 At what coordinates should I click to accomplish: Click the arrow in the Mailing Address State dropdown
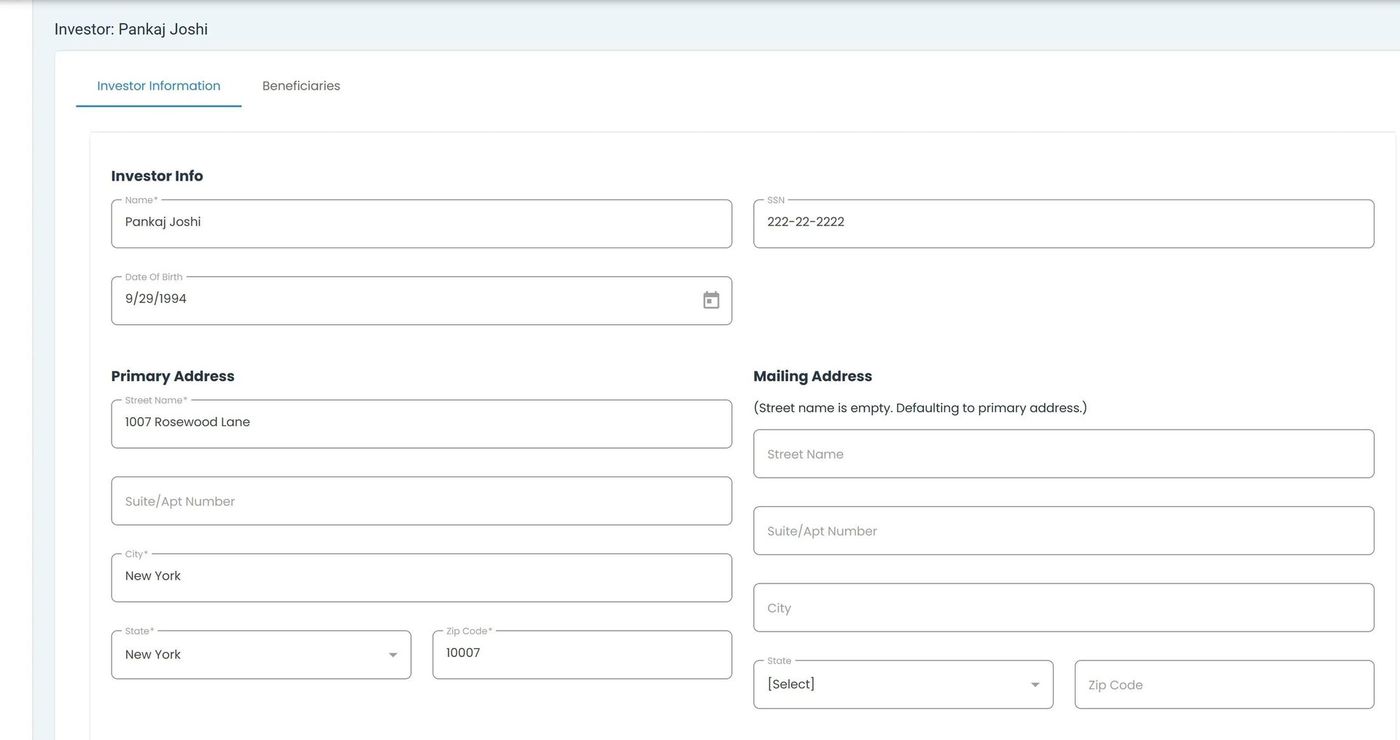1035,685
